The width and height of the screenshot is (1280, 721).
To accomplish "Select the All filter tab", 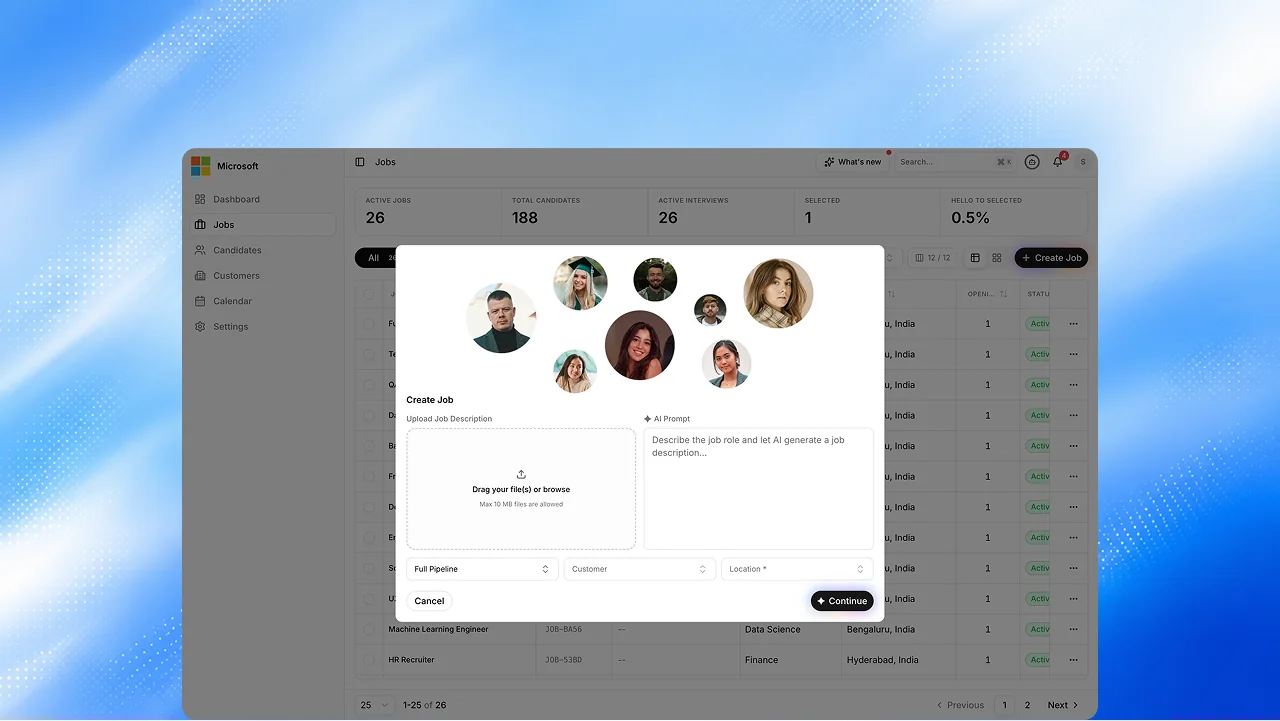I will tap(376, 258).
